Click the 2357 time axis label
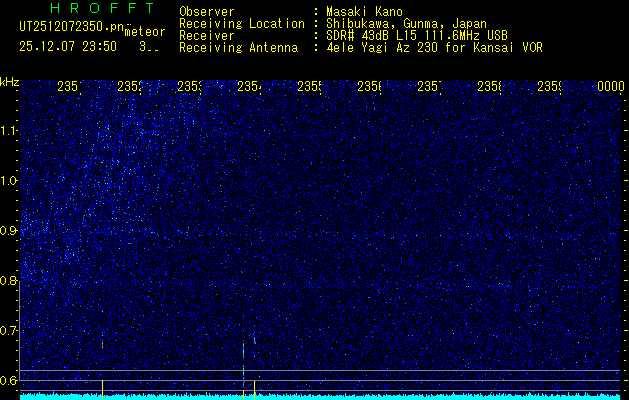The height and width of the screenshot is (400, 629). [429, 86]
